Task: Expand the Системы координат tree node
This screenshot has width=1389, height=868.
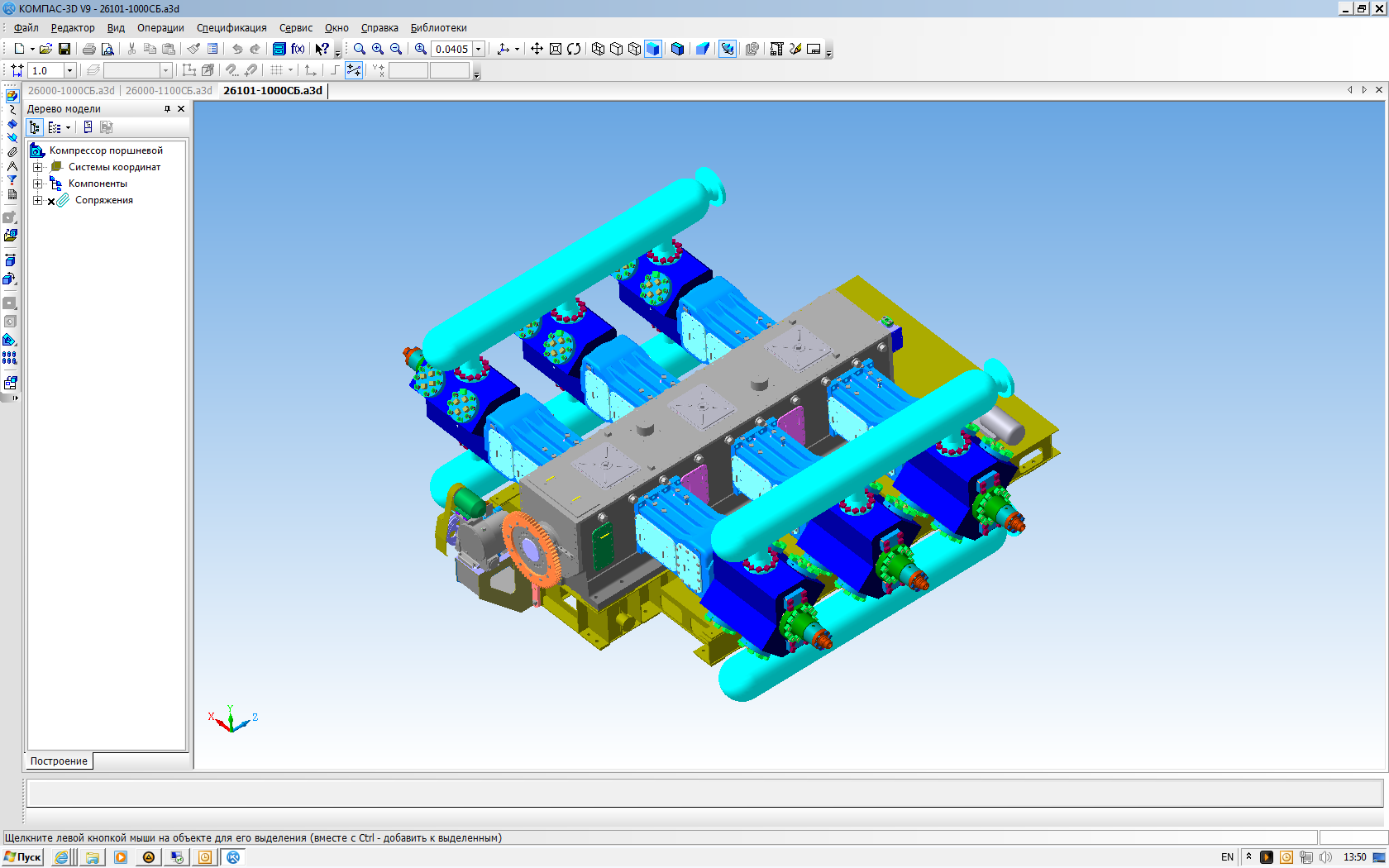Action: point(37,167)
